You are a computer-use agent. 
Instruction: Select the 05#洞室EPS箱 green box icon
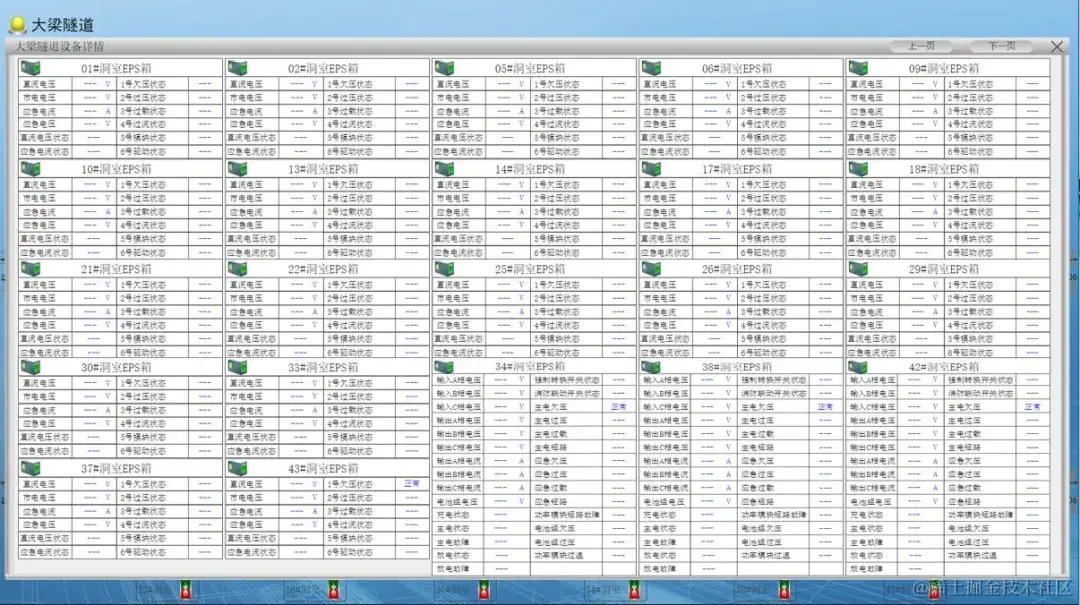tap(445, 68)
